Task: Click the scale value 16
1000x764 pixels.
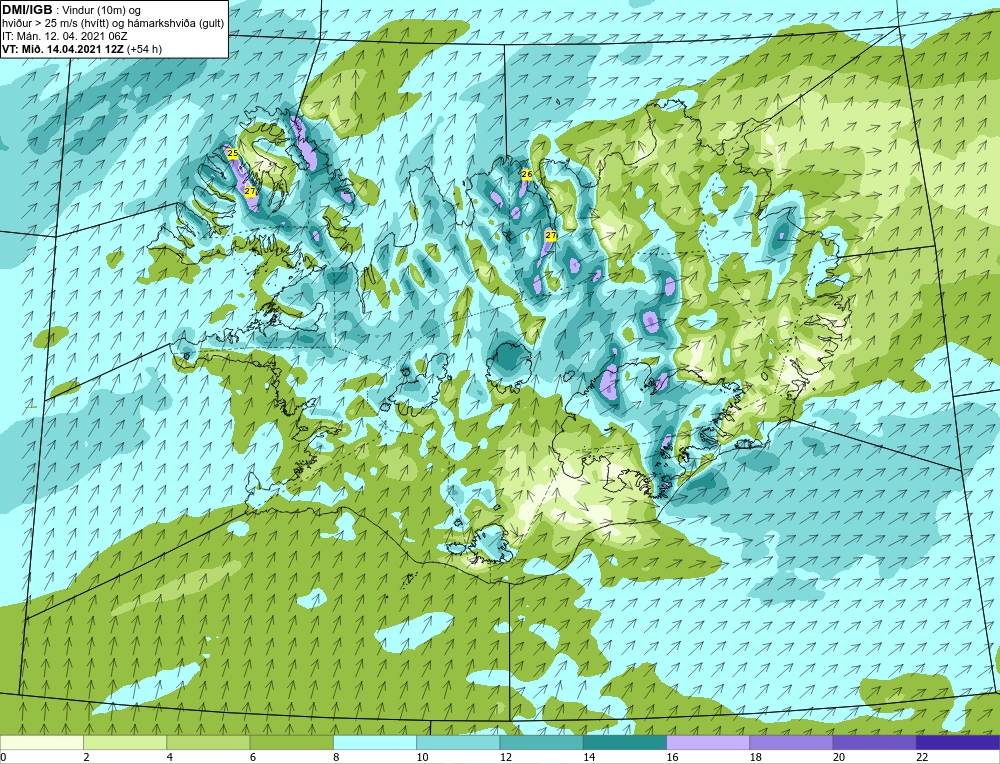Action: coord(672,757)
